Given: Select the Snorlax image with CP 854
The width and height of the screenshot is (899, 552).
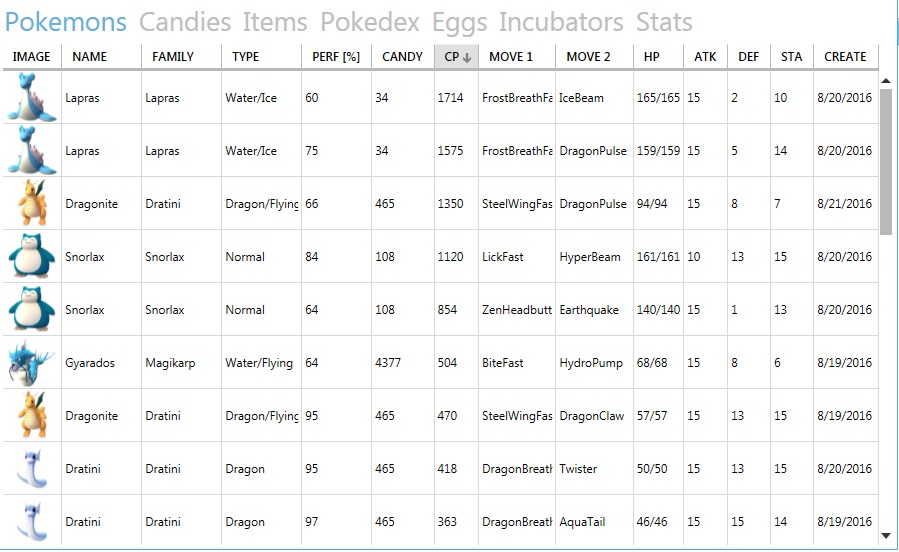Looking at the screenshot, I should click(x=32, y=310).
